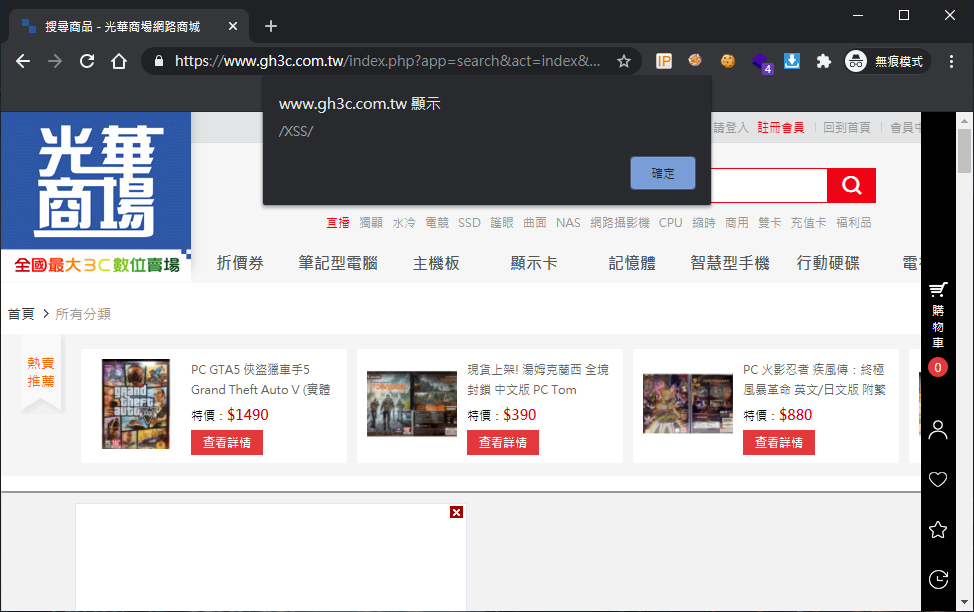
Task: Click The Division game cover thumbnail
Action: pos(412,404)
